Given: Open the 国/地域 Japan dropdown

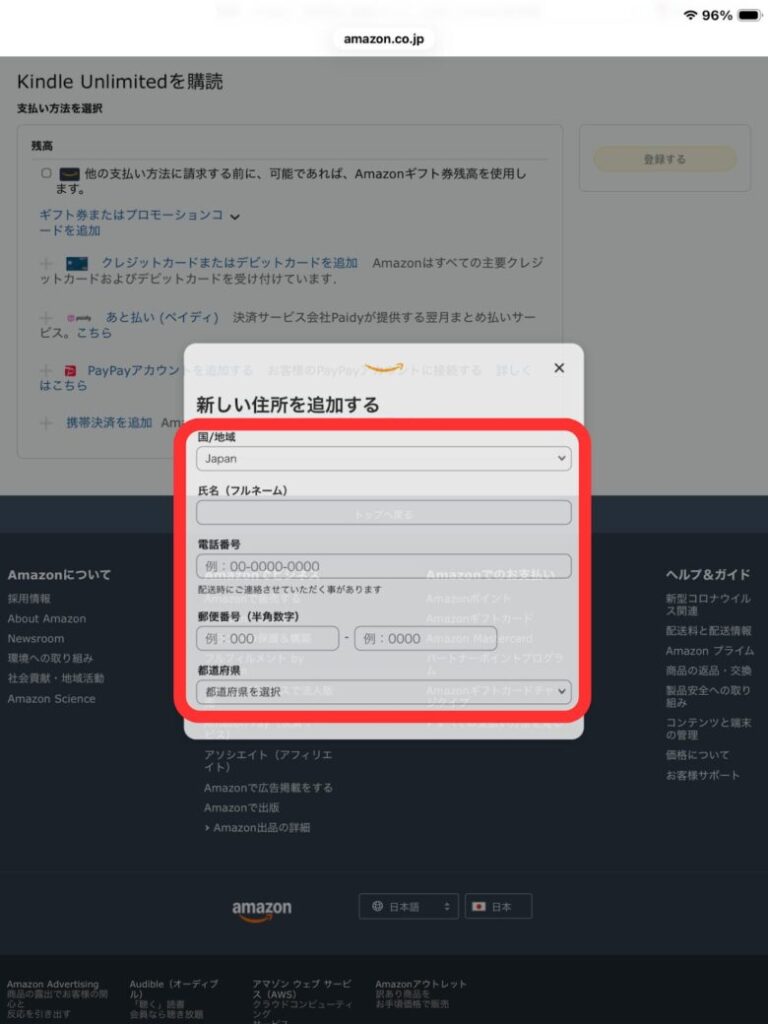Looking at the screenshot, I should [x=383, y=459].
